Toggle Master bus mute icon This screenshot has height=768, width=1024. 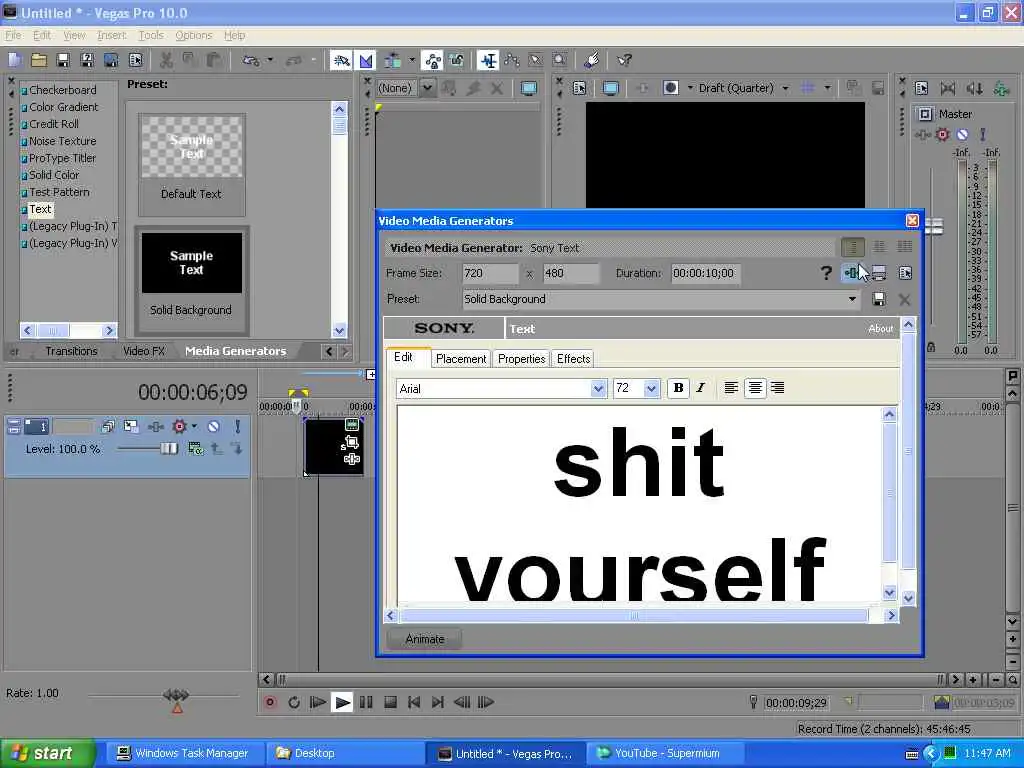coord(962,135)
